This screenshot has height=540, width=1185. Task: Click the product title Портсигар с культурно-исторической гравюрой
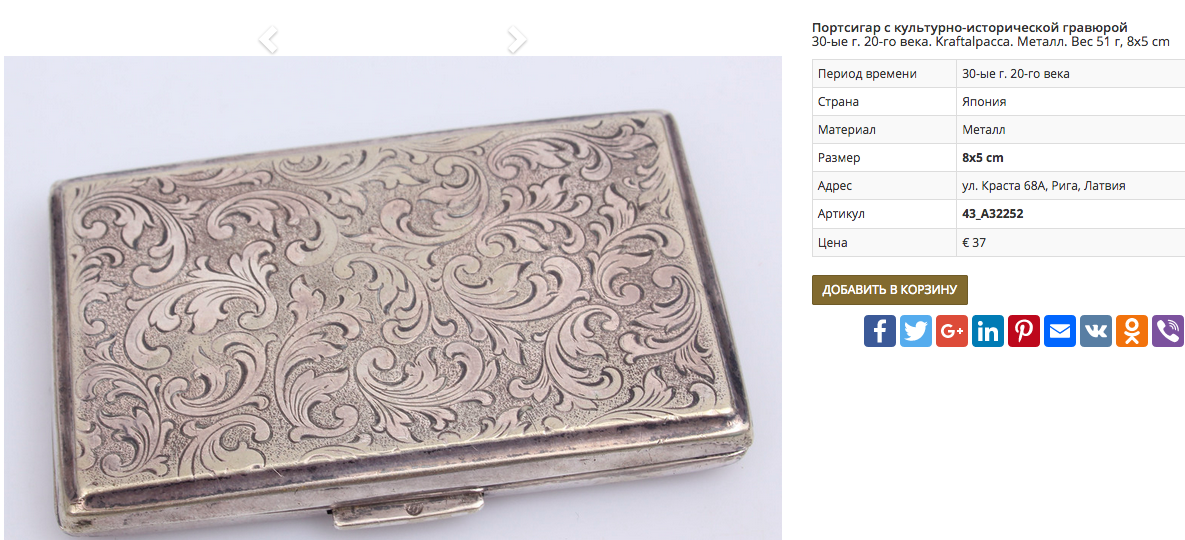[970, 28]
